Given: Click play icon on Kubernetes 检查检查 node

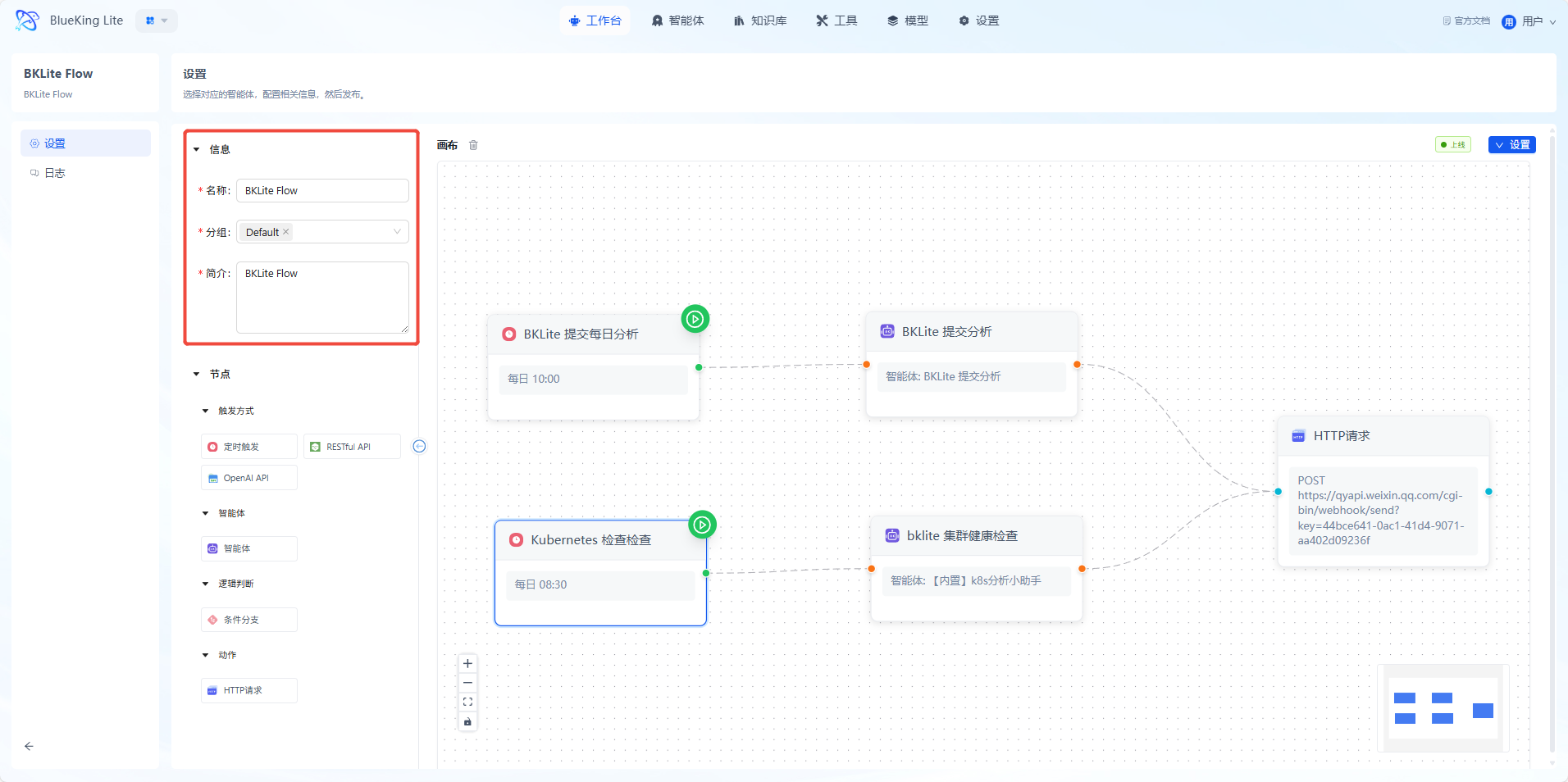Looking at the screenshot, I should (702, 525).
